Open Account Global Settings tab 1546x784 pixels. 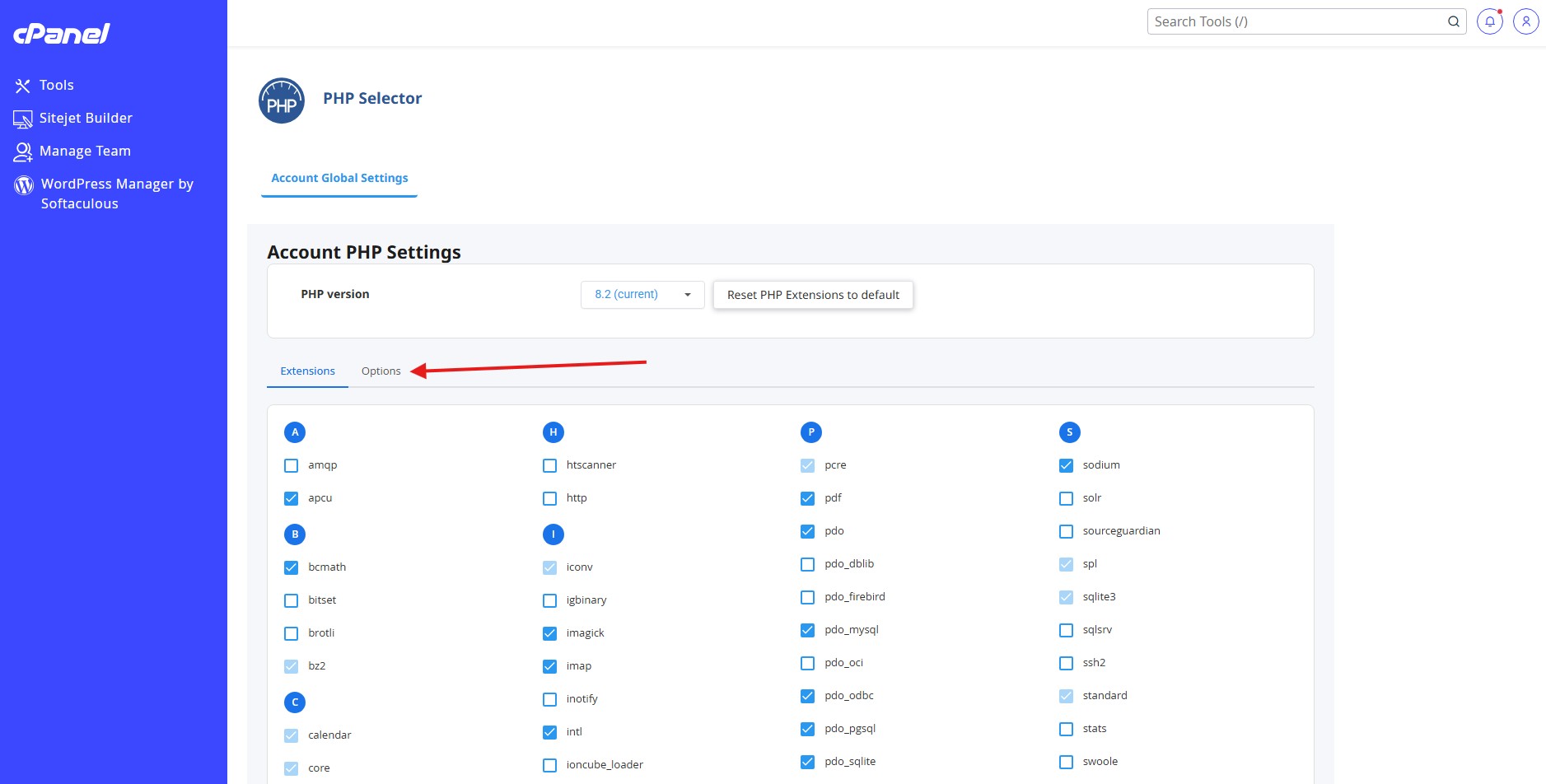339,178
